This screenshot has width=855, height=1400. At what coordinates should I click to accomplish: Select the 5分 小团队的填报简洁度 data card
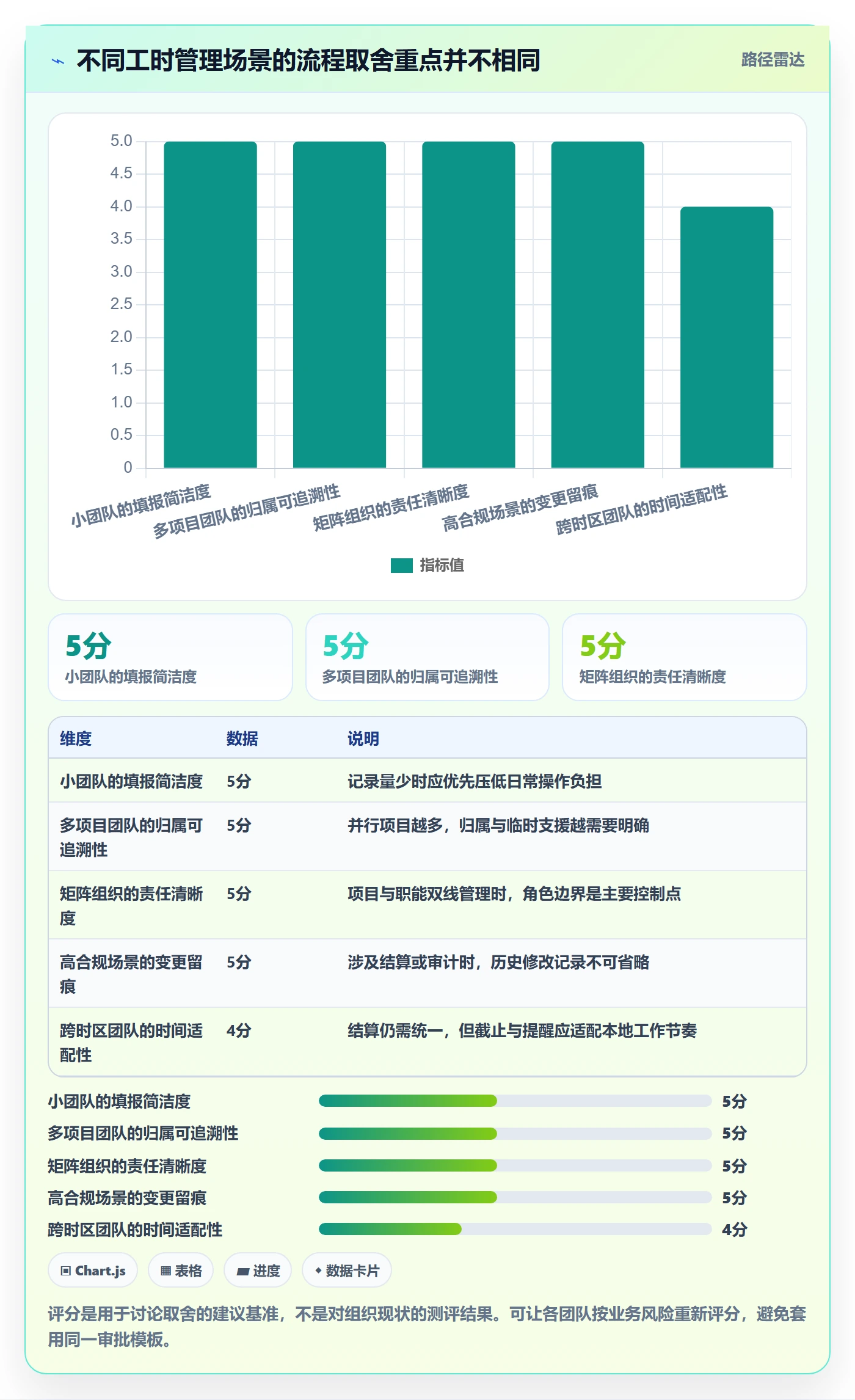pyautogui.click(x=170, y=657)
